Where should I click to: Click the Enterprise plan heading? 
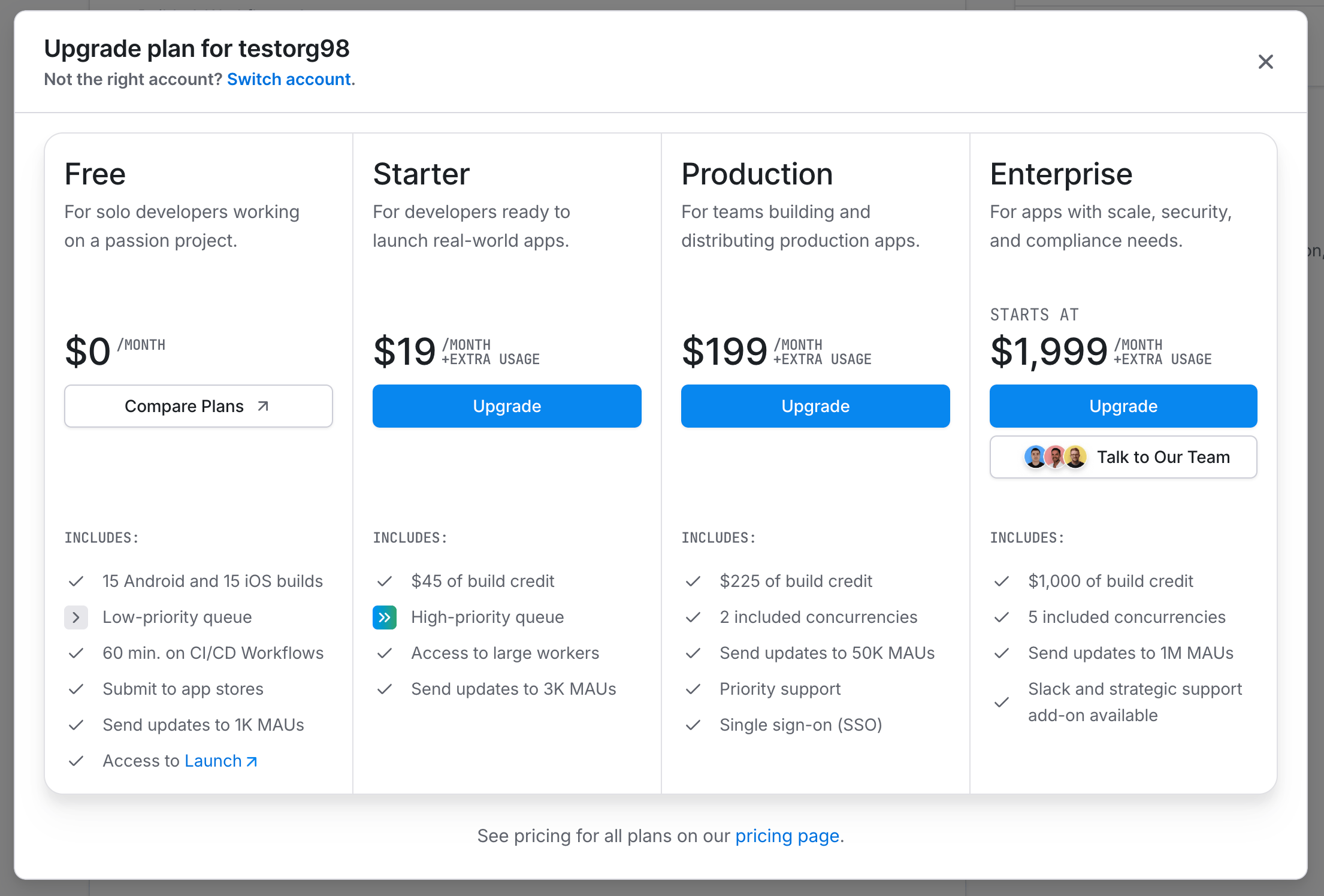click(1060, 174)
